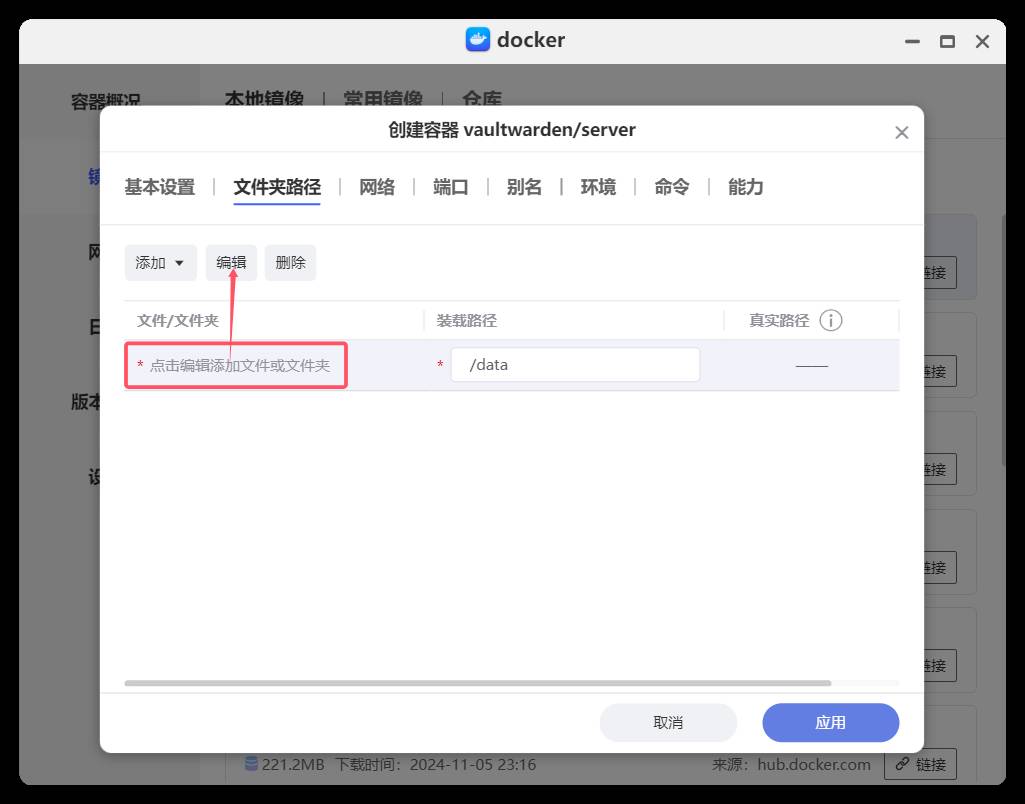The height and width of the screenshot is (804, 1025).
Task: Click the 应用 button
Action: (x=830, y=722)
